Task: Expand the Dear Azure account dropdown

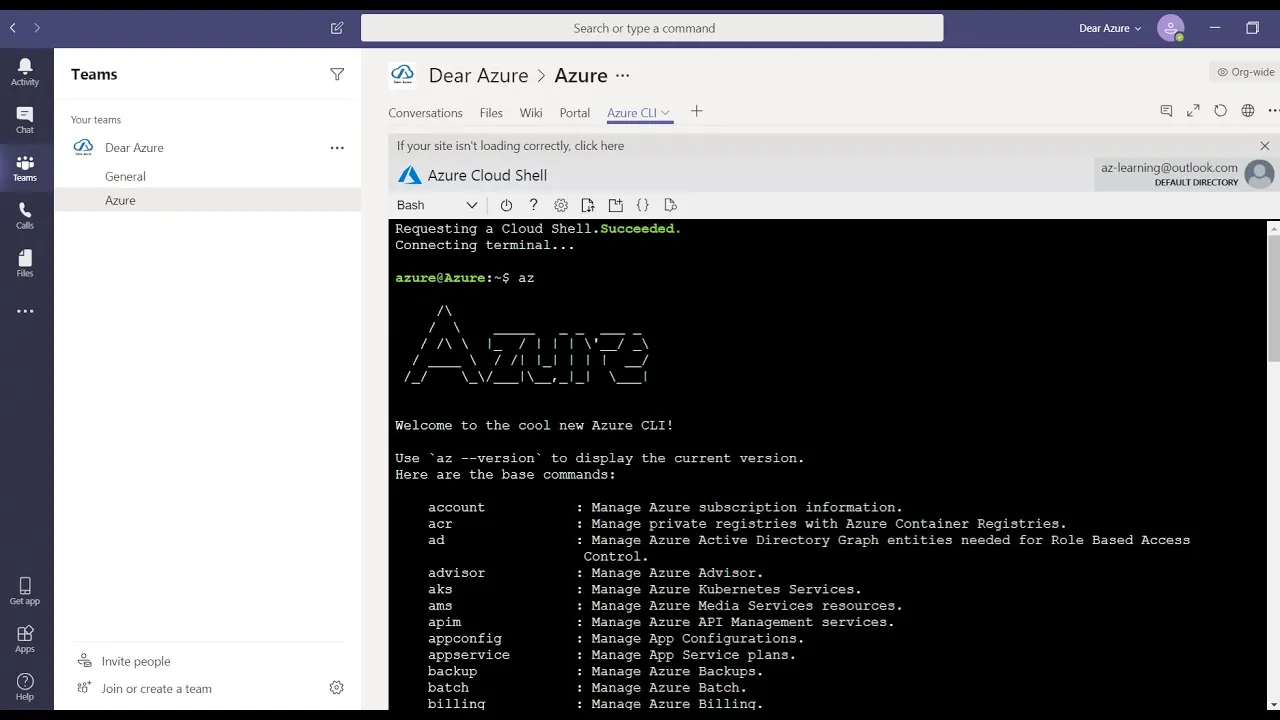Action: [1110, 28]
